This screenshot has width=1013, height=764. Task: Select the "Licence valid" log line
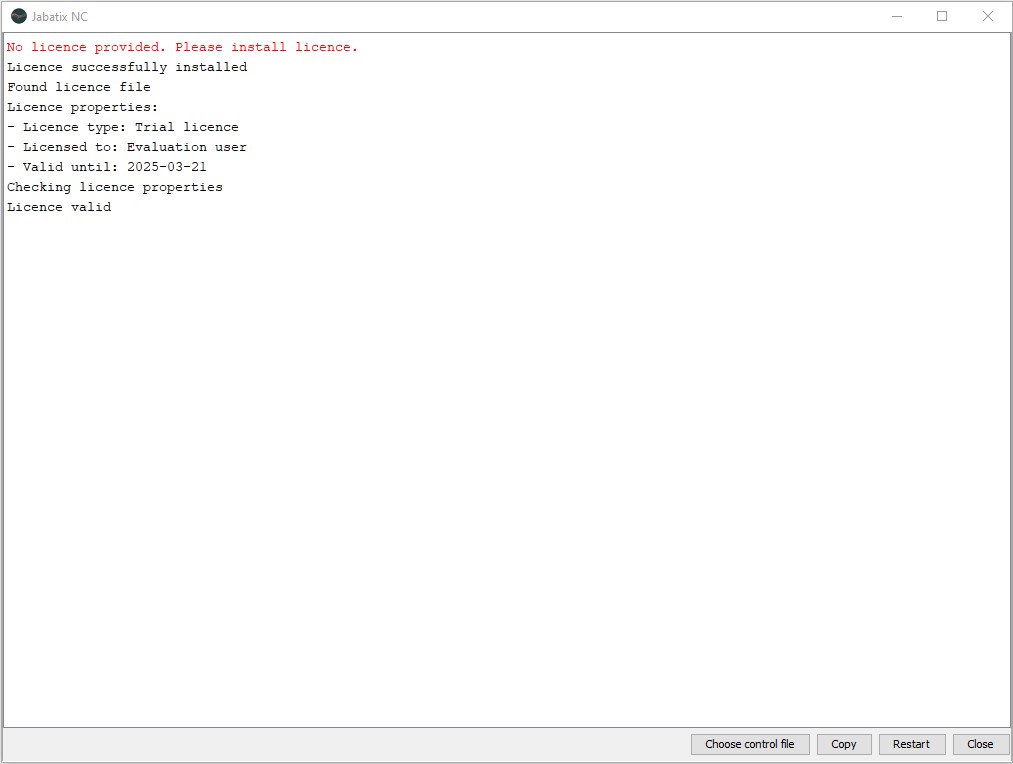coord(59,207)
